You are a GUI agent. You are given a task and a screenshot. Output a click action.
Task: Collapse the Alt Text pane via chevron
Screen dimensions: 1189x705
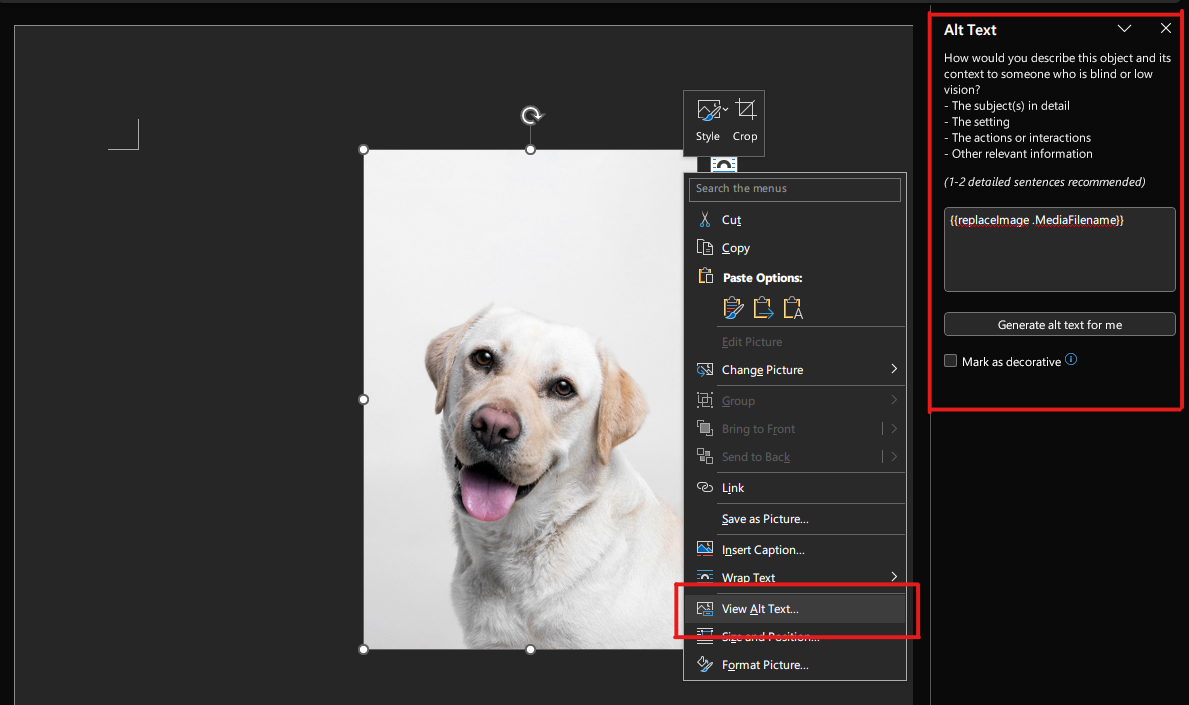pos(1124,29)
